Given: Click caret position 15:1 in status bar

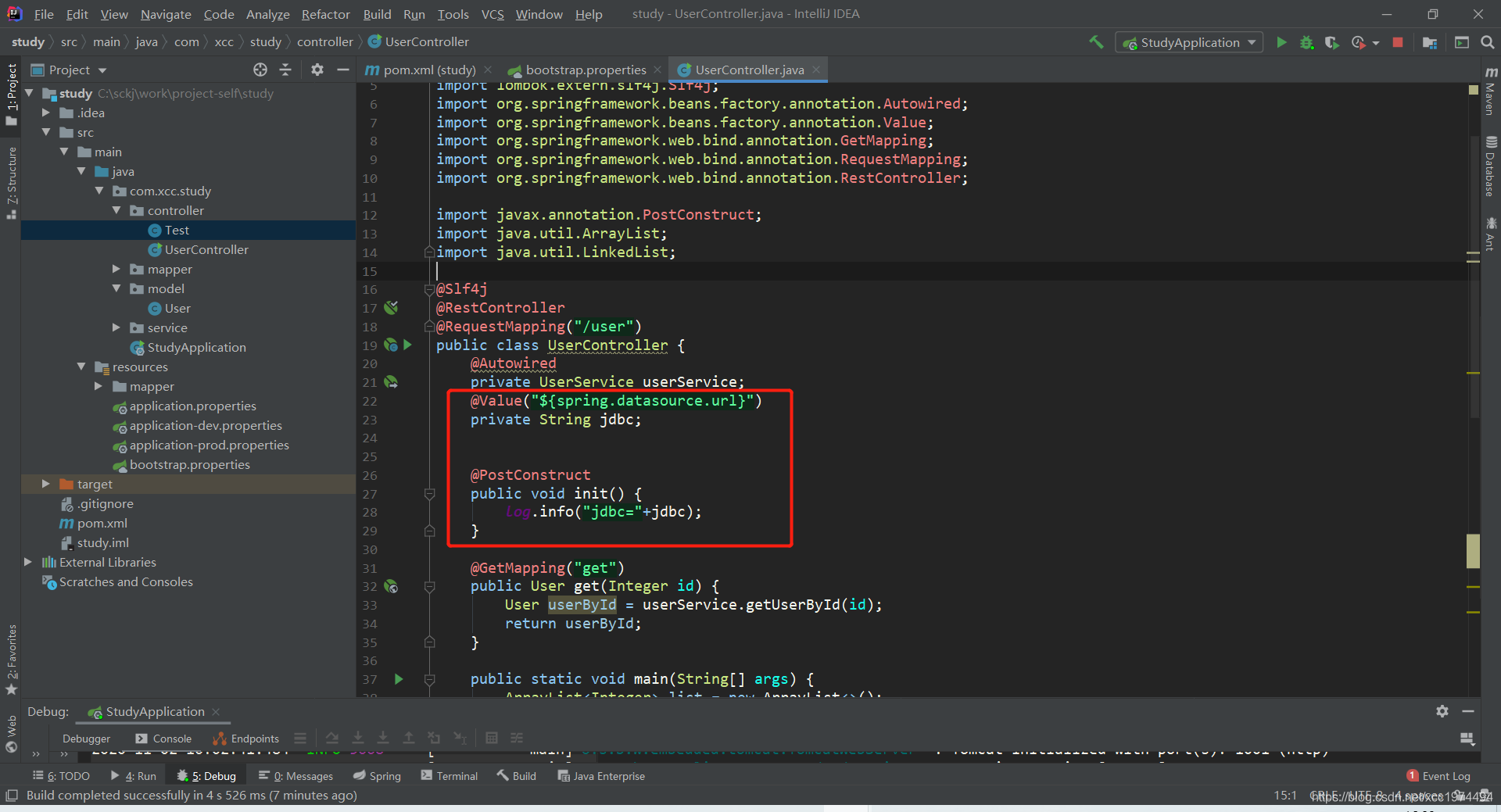Looking at the screenshot, I should (1285, 796).
